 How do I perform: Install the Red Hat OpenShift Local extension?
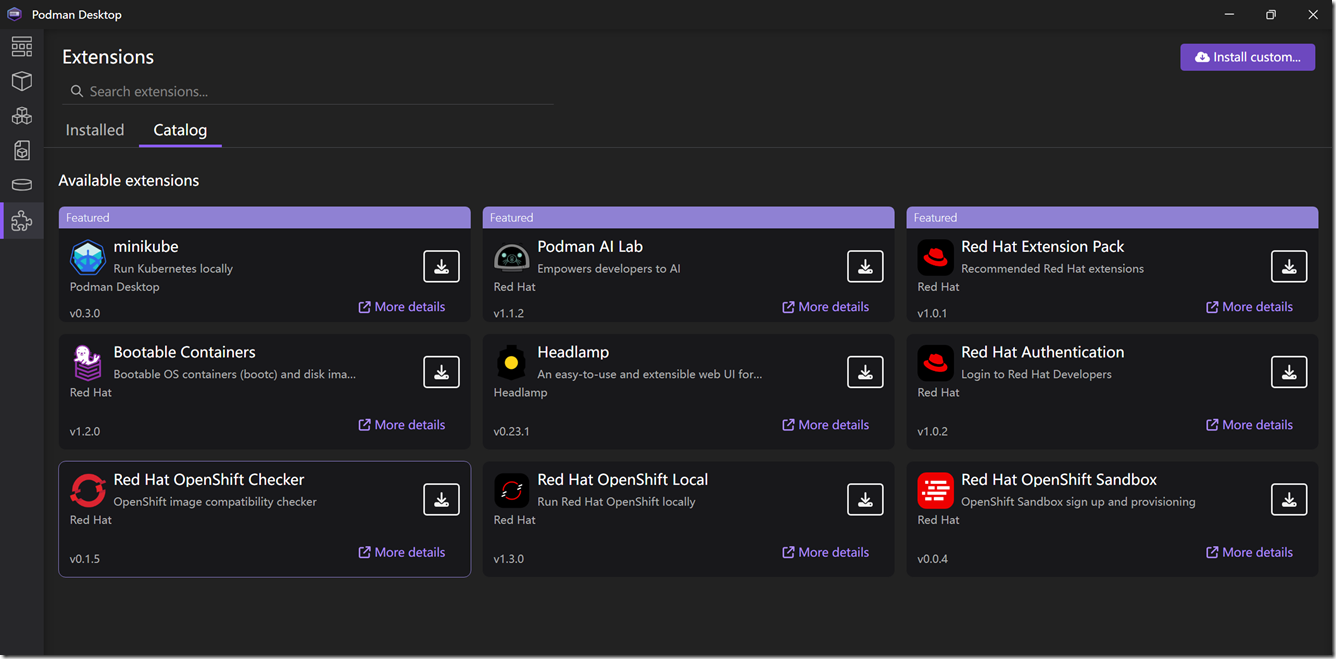(x=865, y=499)
